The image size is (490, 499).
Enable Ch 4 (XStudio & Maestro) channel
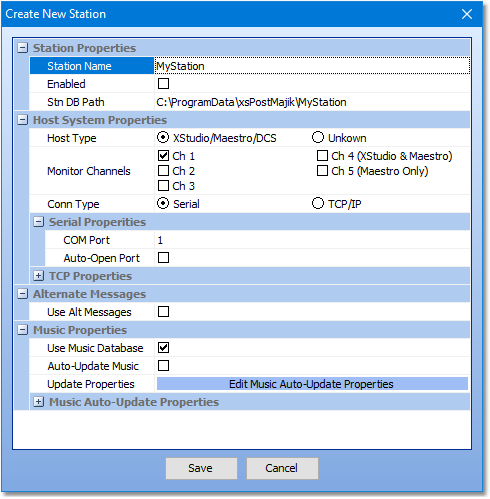coord(322,156)
